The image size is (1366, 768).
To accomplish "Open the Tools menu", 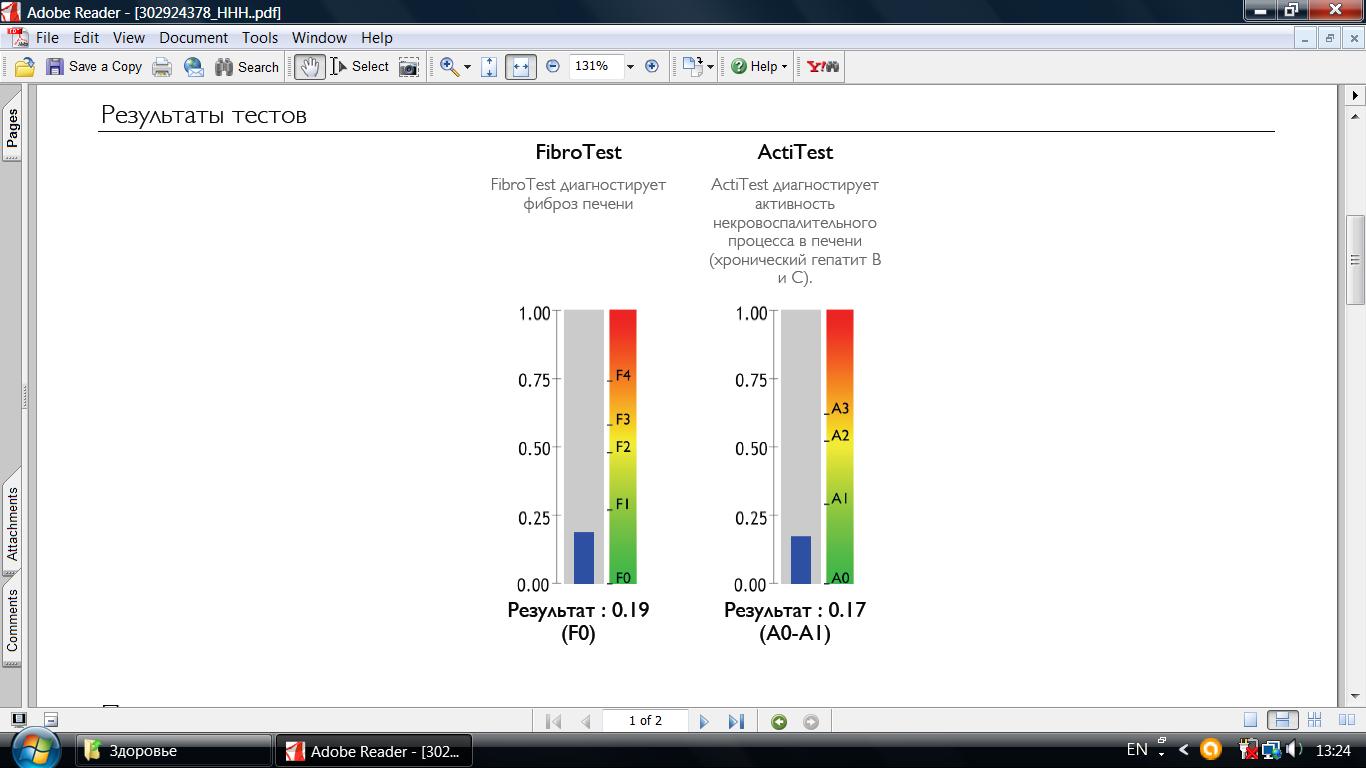I will 260,38.
